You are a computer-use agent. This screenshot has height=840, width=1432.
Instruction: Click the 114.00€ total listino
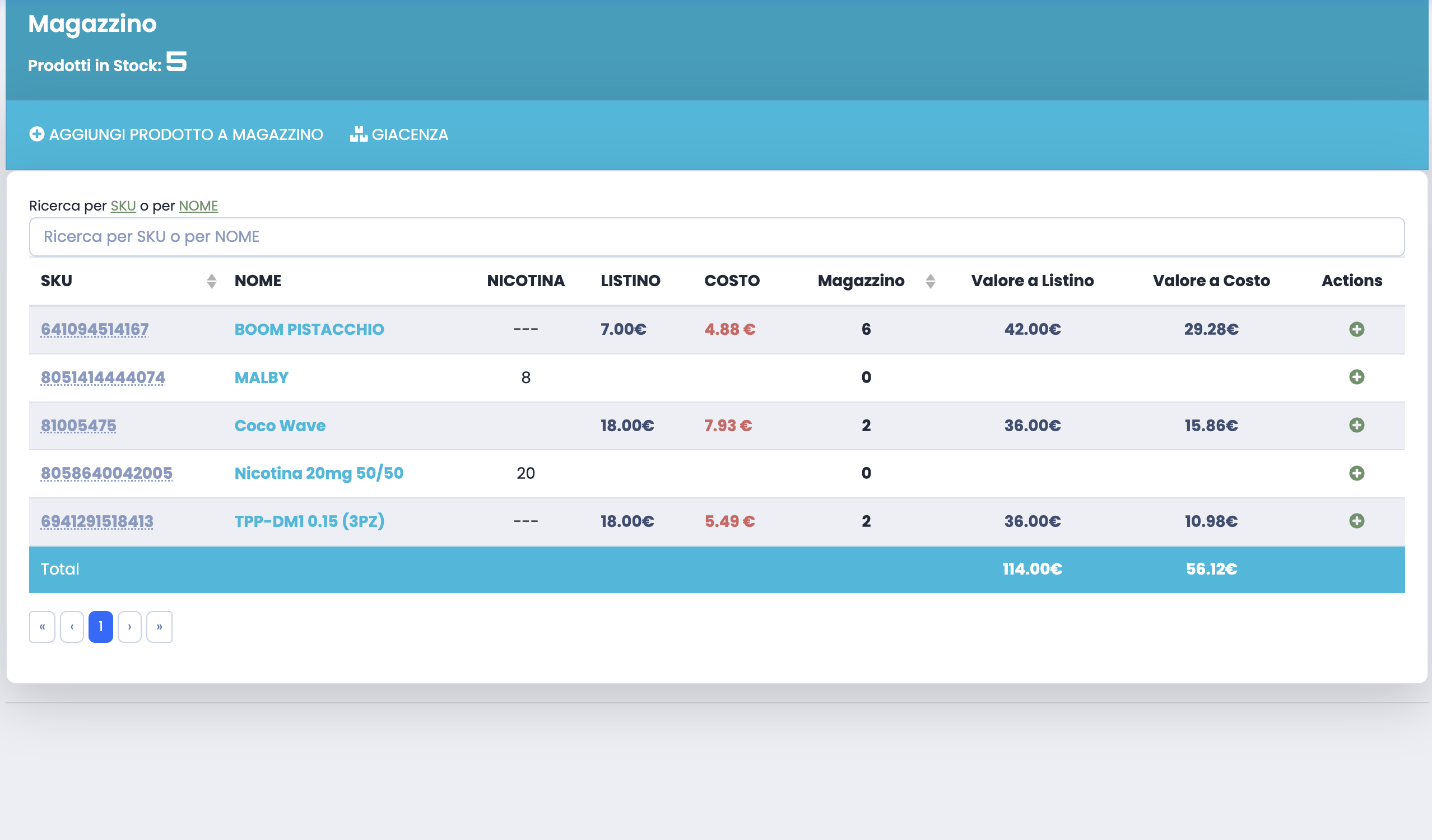click(1033, 569)
